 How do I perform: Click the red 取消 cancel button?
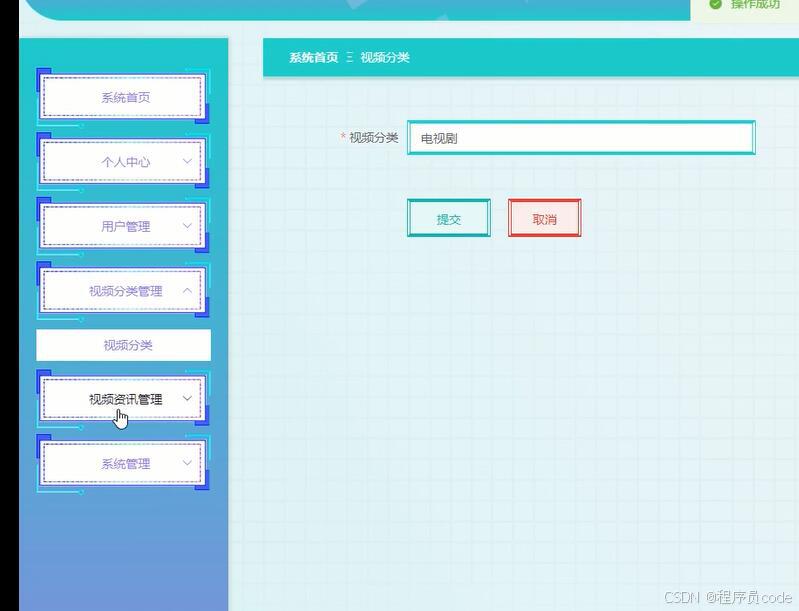point(545,218)
